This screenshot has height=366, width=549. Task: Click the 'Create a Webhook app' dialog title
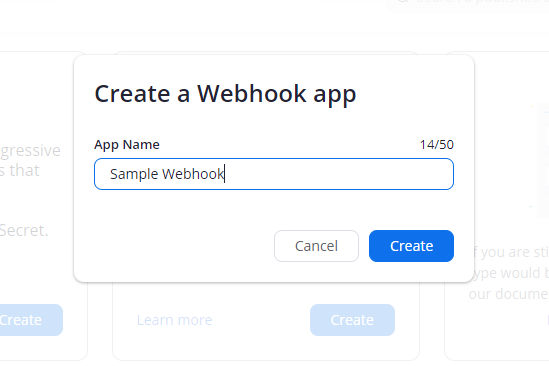pyautogui.click(x=225, y=94)
